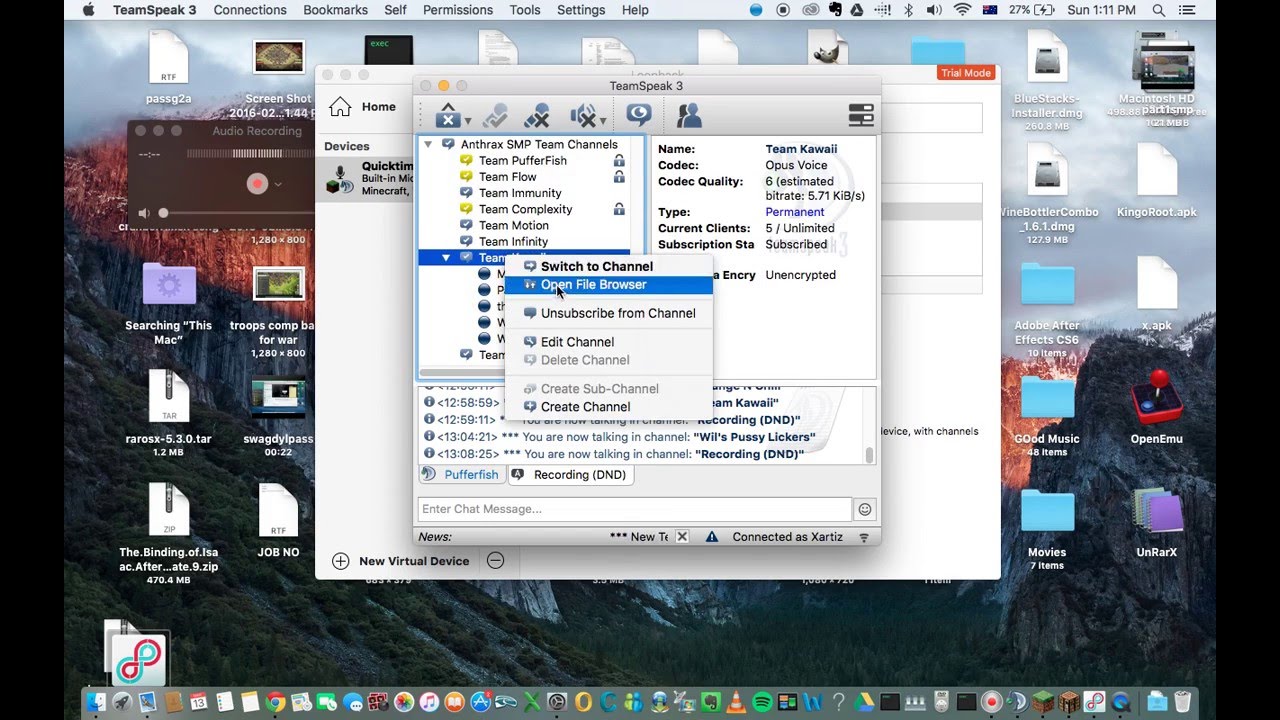1280x720 pixels.
Task: Select the Team Infinity channel
Action: tap(513, 241)
